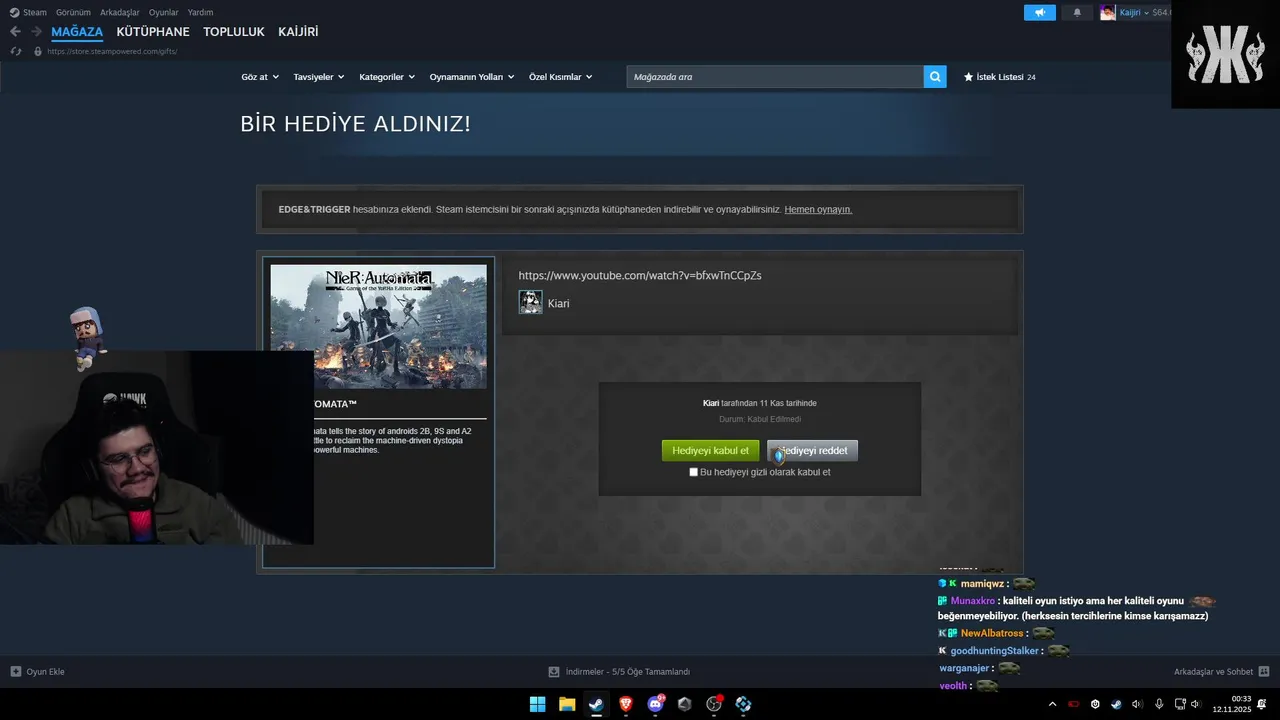1280x720 pixels.
Task: Click the Kaijiri profile avatar
Action: (1108, 12)
